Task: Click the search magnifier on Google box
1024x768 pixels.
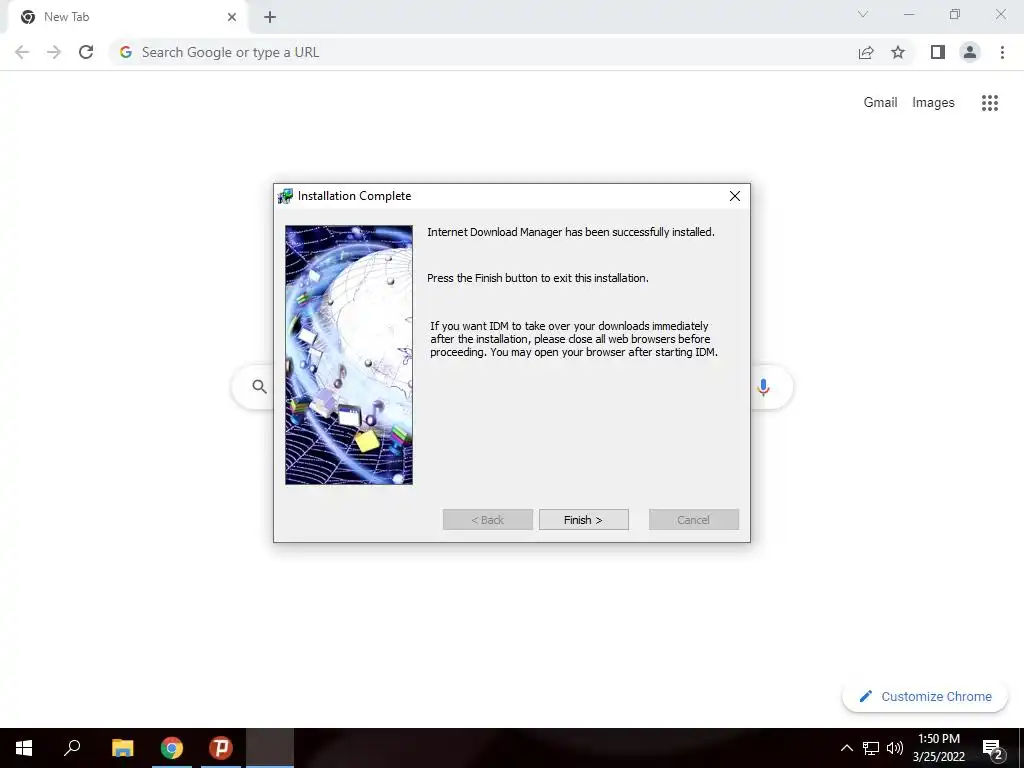Action: [259, 387]
